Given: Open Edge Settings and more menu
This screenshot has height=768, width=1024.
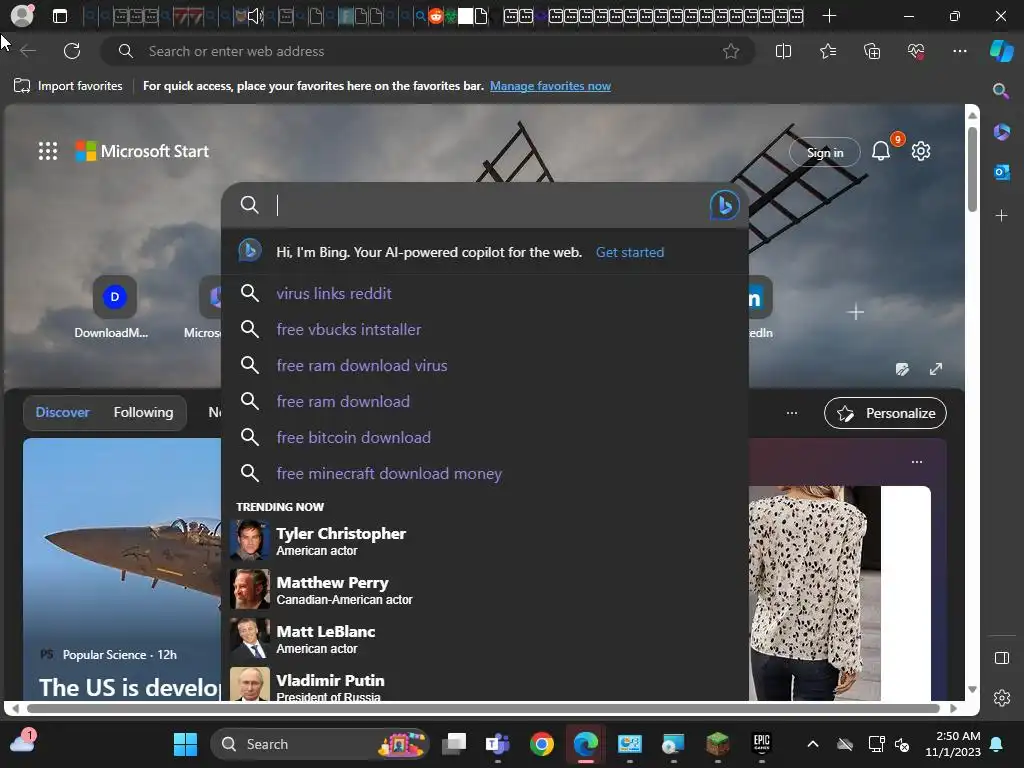Looking at the screenshot, I should [x=959, y=51].
